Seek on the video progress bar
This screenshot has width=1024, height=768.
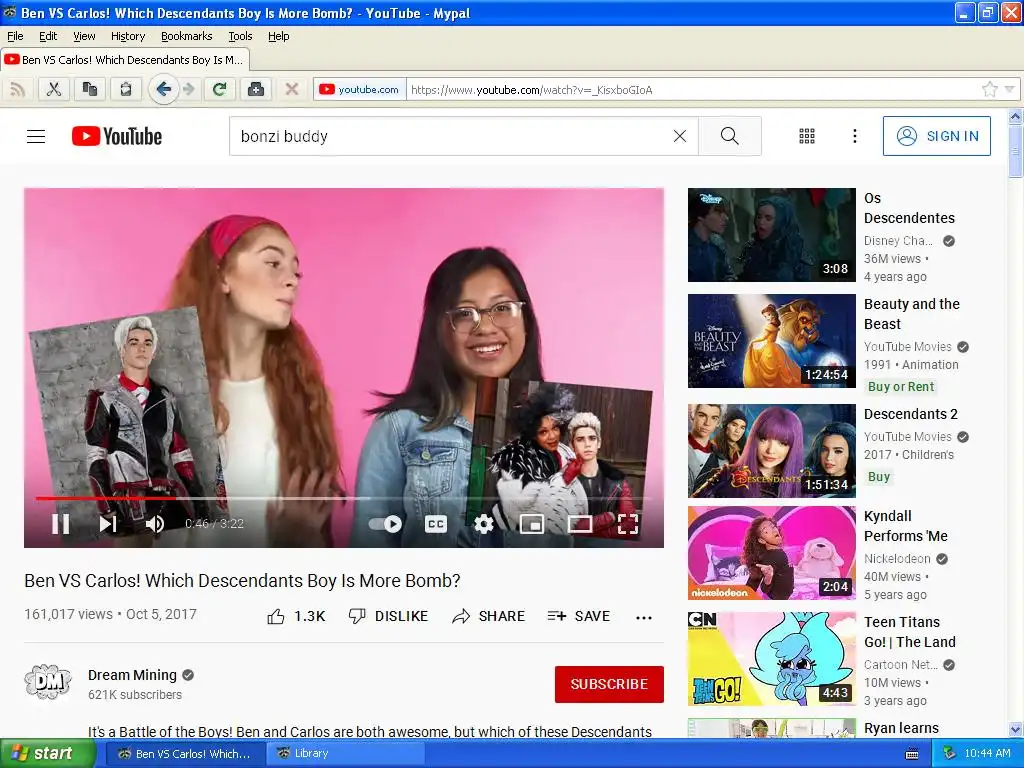coord(344,498)
